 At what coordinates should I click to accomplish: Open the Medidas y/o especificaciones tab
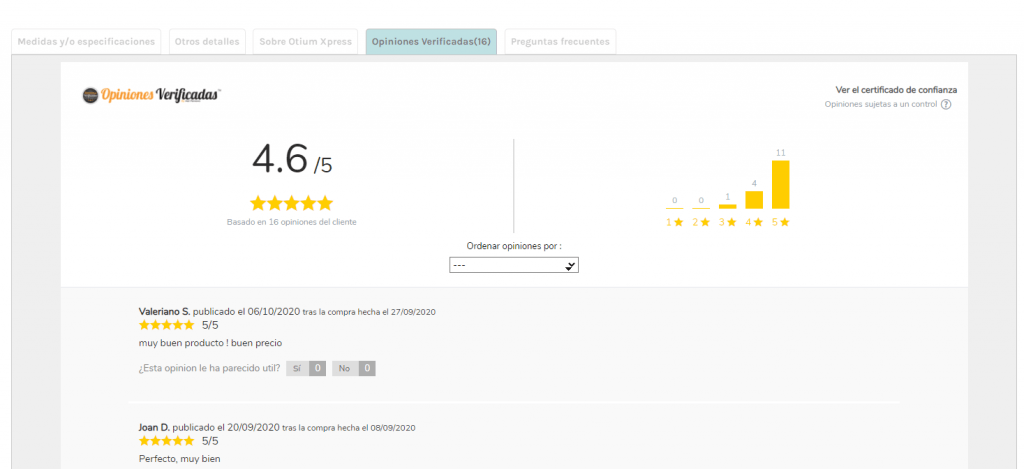pyautogui.click(x=86, y=41)
